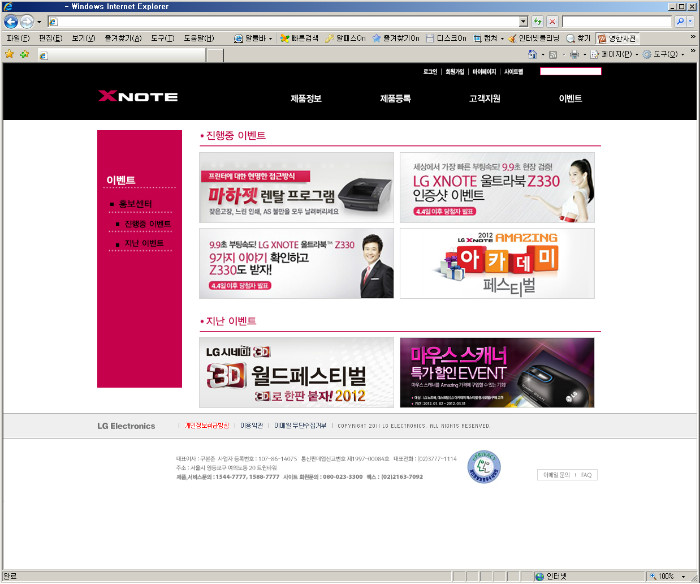Click the IE Home icon
The image size is (700, 584).
(x=532, y=54)
